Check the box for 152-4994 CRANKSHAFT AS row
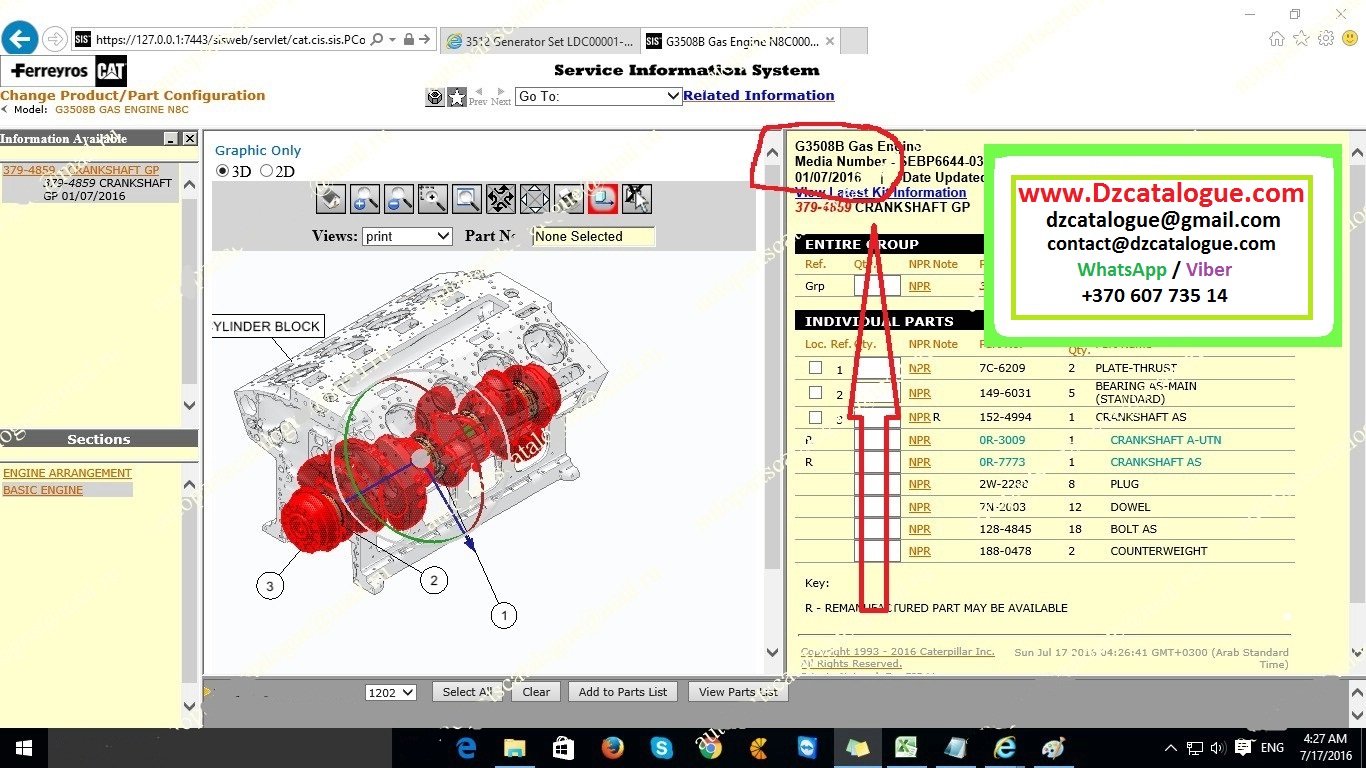This screenshot has height=768, width=1366. pyautogui.click(x=815, y=417)
